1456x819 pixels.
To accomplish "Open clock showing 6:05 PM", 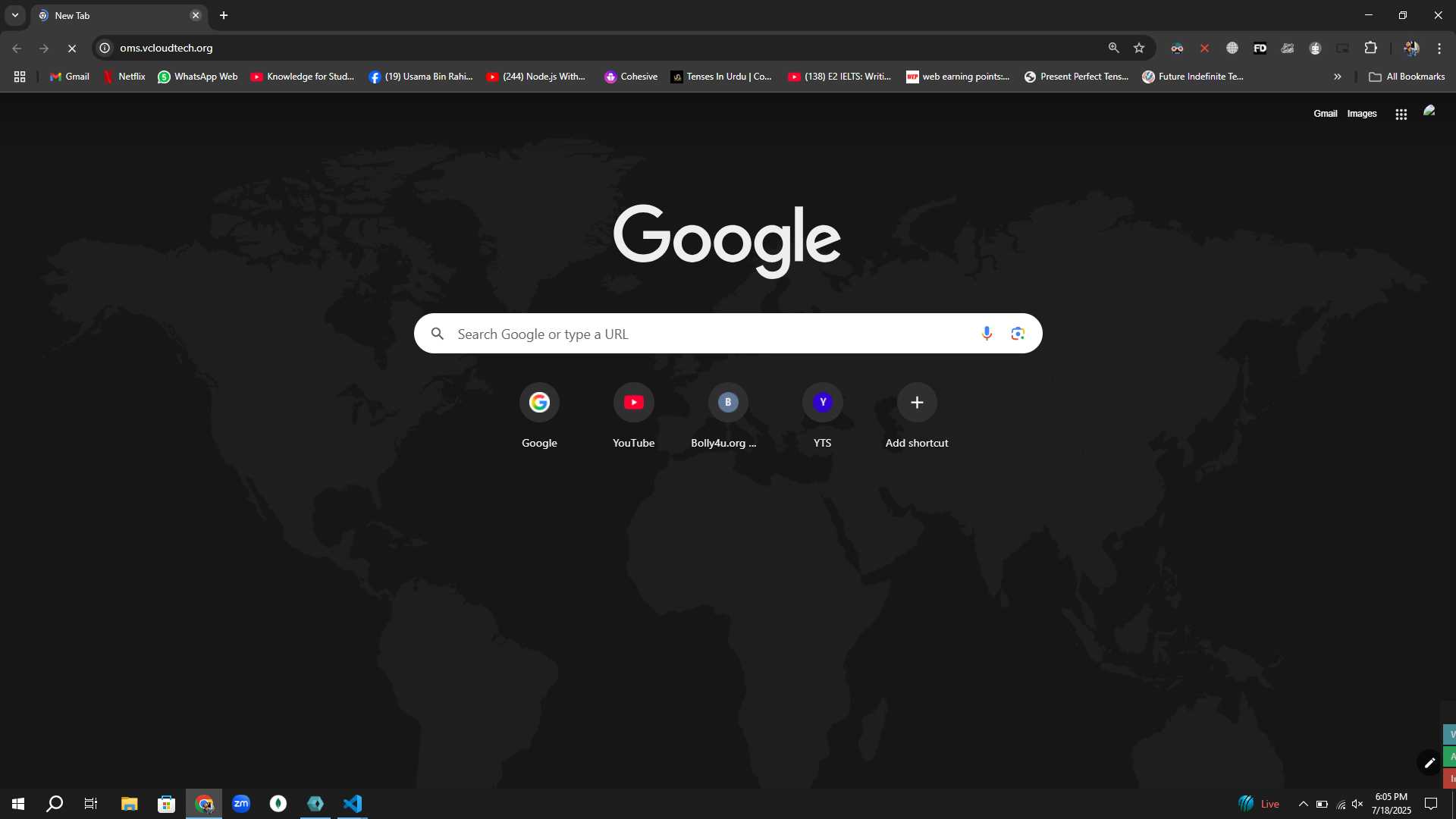I will (1391, 804).
